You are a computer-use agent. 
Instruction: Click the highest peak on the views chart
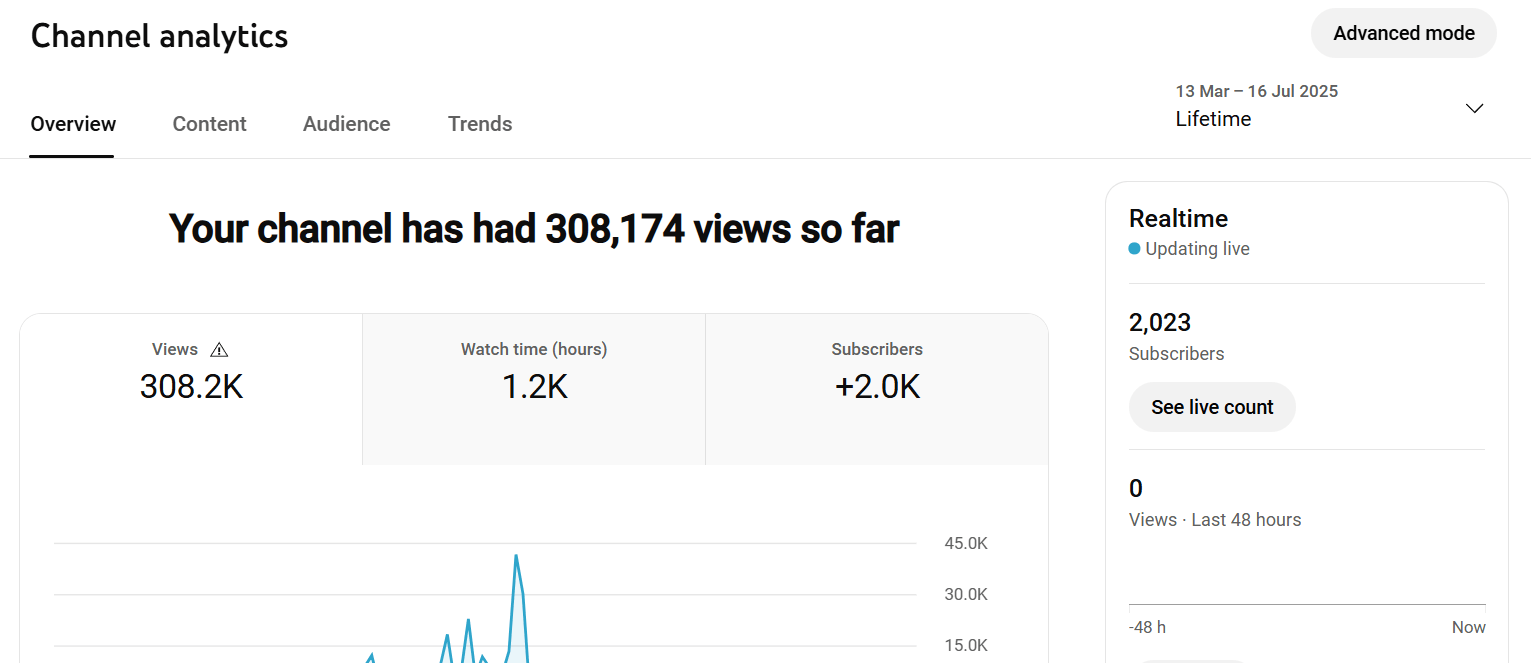tap(516, 556)
